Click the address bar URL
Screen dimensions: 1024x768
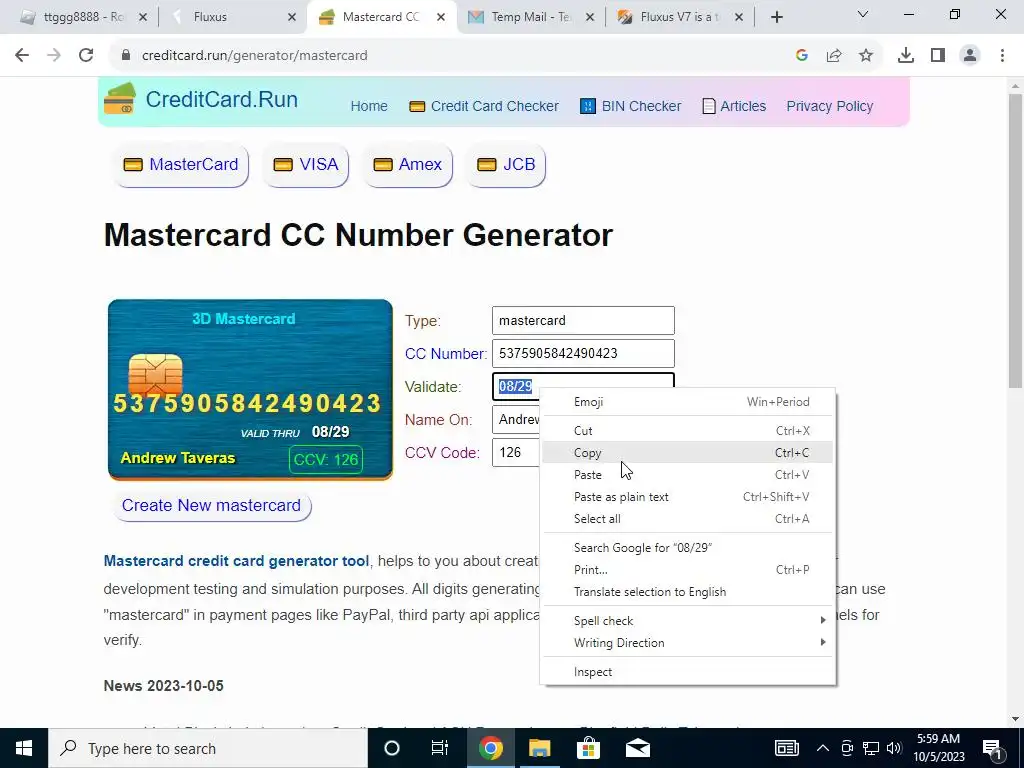coord(255,56)
